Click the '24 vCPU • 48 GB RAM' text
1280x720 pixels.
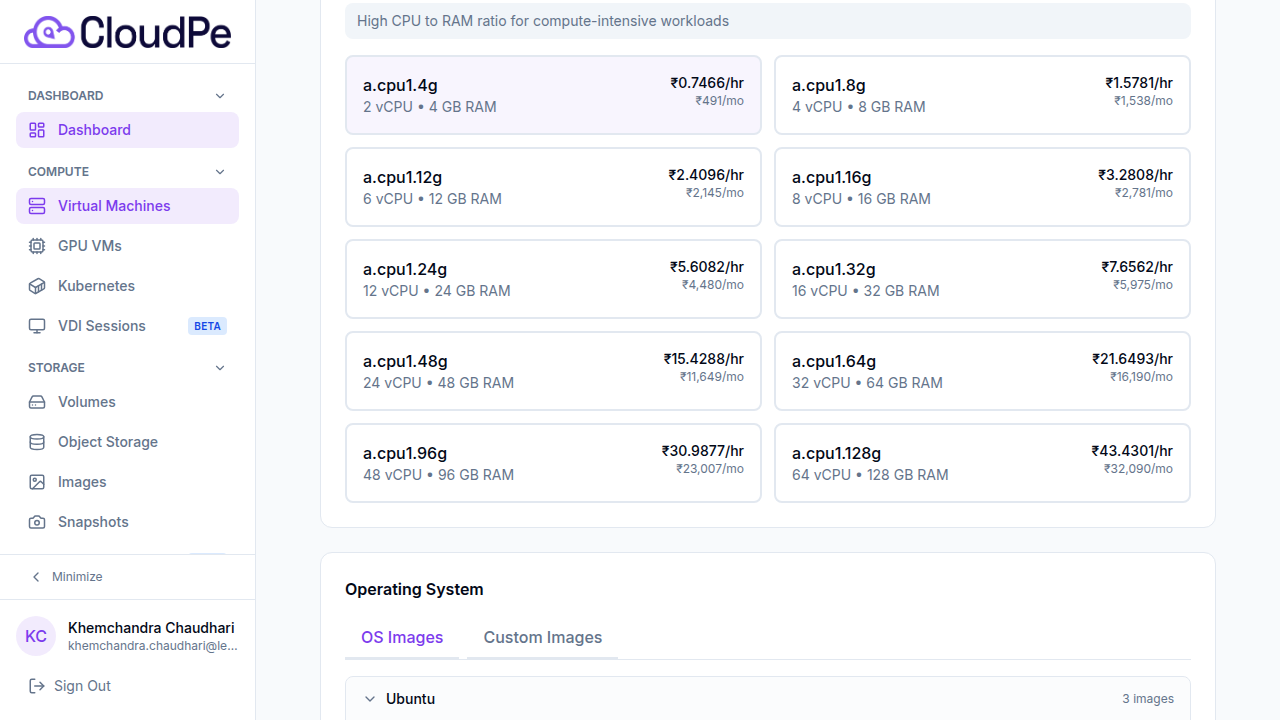[438, 383]
